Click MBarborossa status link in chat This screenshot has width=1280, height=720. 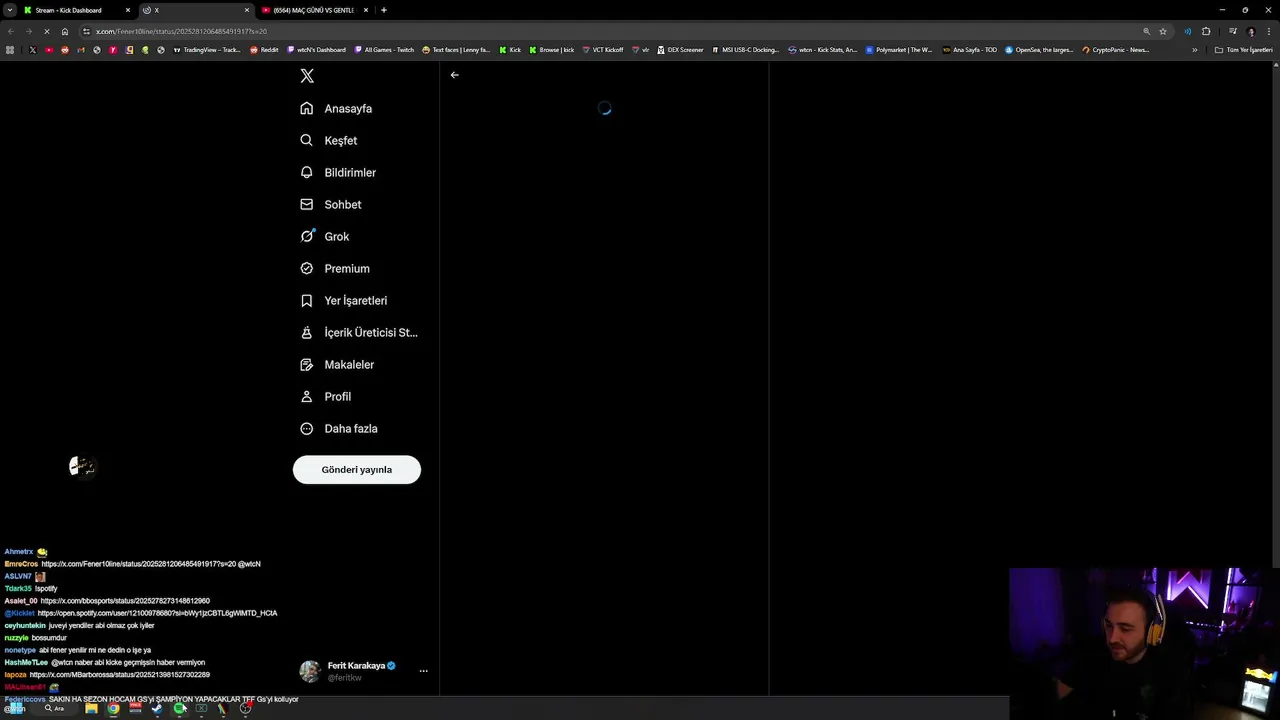tap(119, 675)
